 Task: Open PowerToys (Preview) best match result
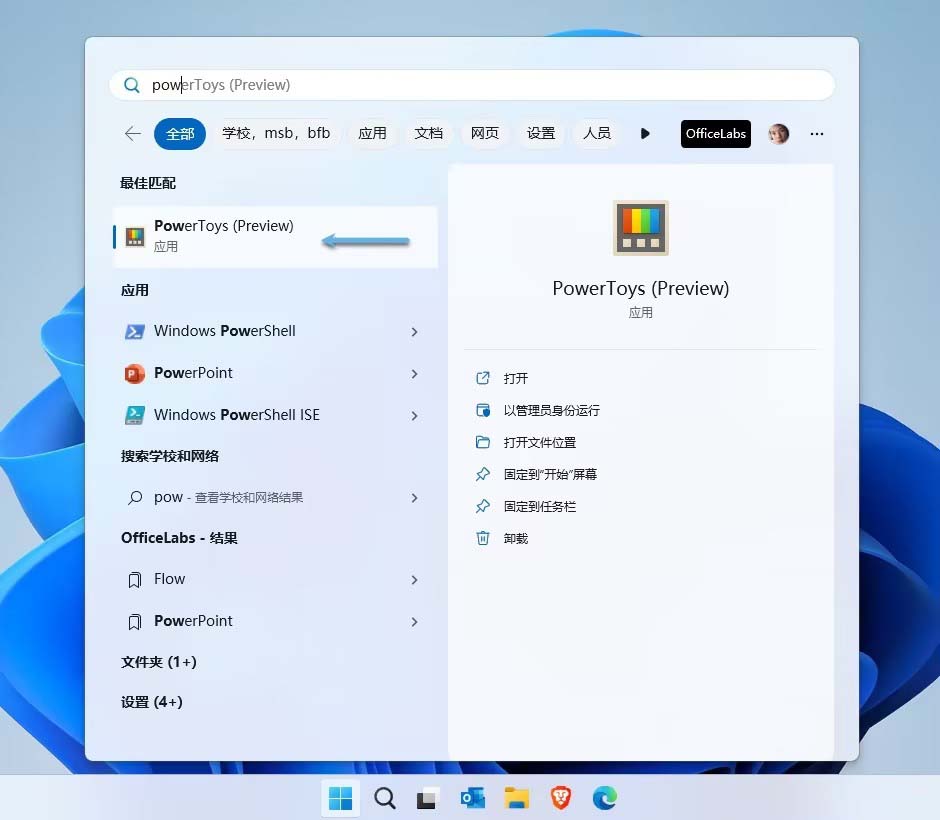click(x=275, y=237)
